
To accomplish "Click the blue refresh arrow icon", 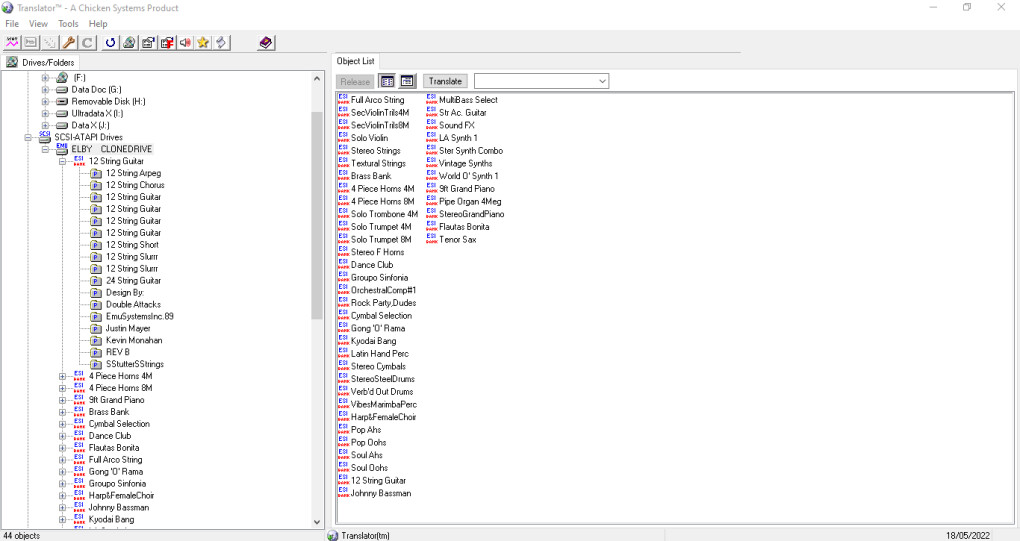I will coord(111,43).
